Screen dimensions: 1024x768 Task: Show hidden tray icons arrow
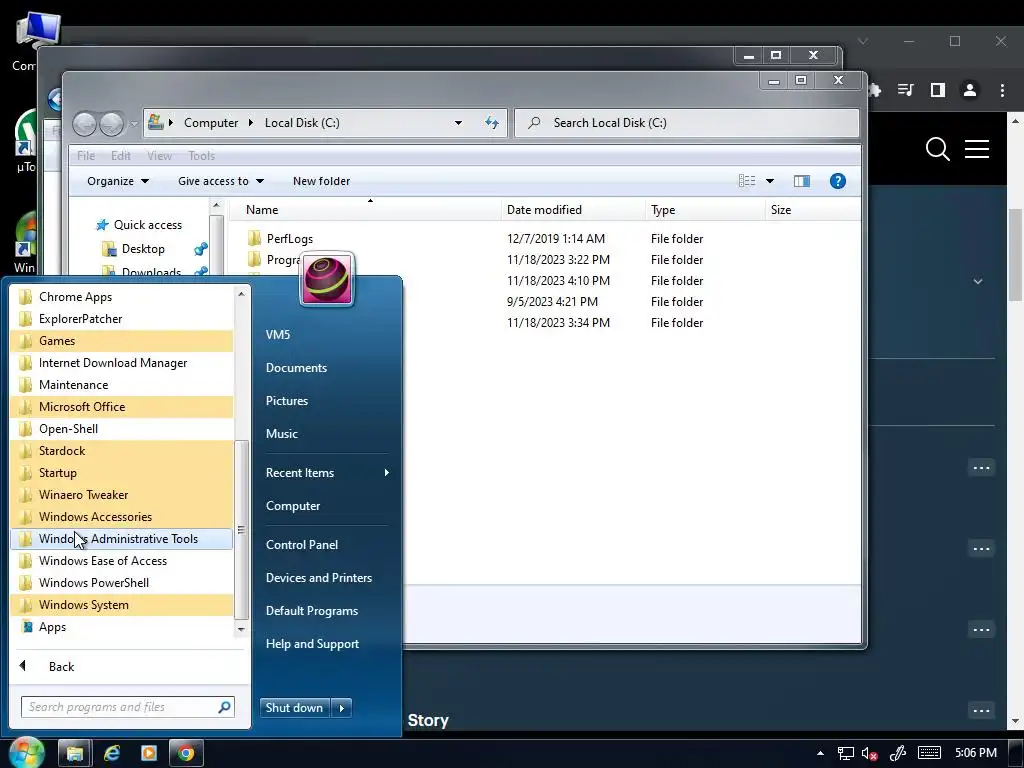point(820,753)
